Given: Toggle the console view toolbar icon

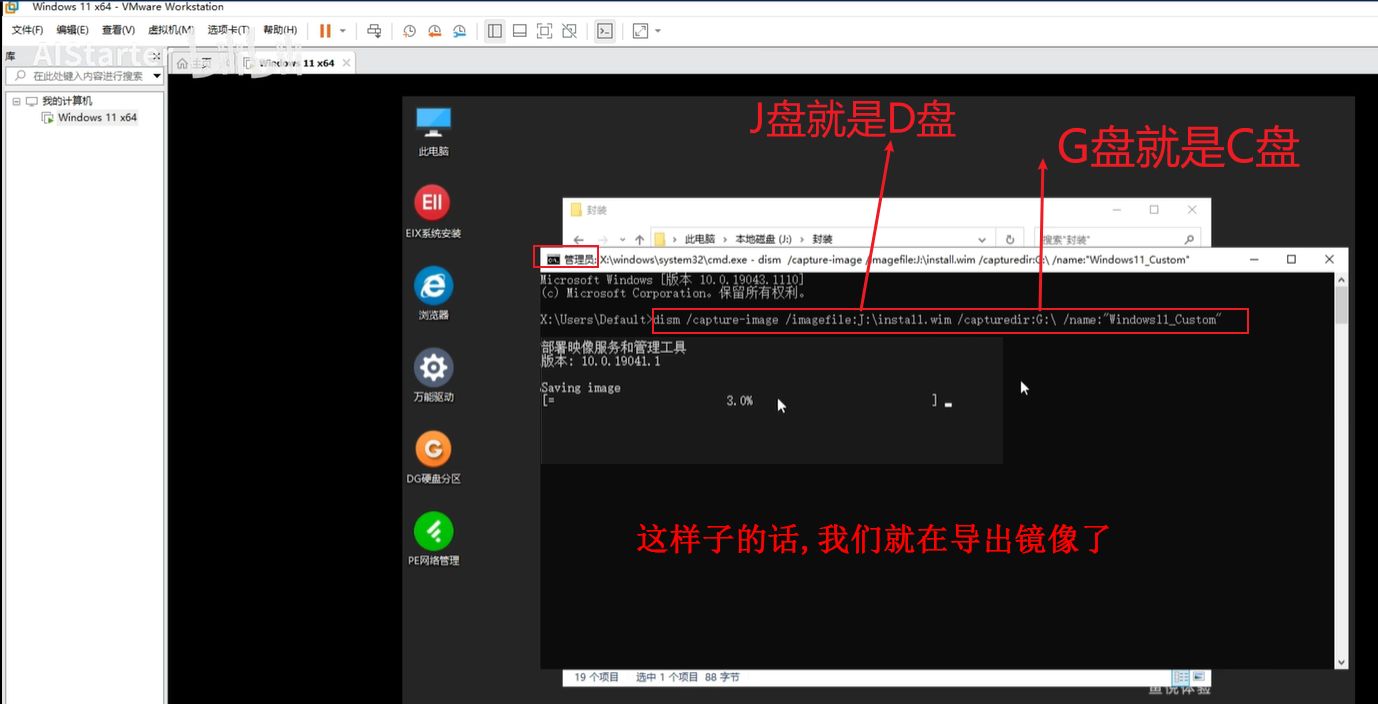Looking at the screenshot, I should click(605, 31).
